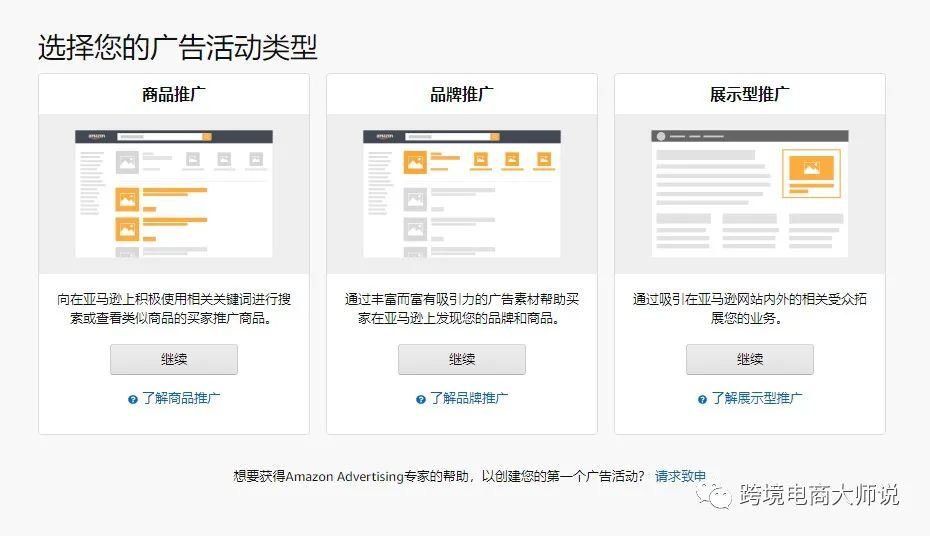Click description text starting 通过丰富而富有吸引力
Image resolution: width=930 pixels, height=536 pixels.
pyautogui.click(x=461, y=308)
